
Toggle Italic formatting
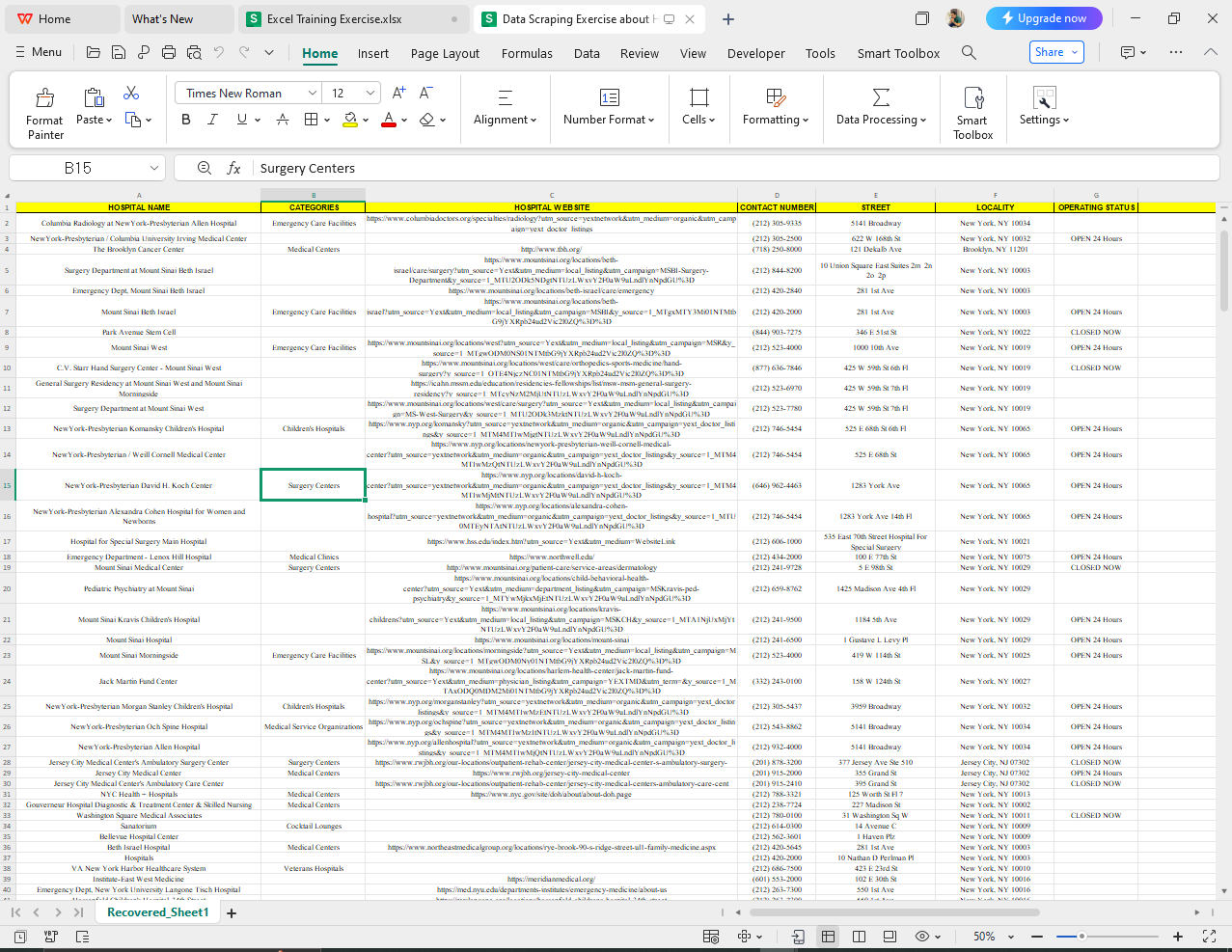(213, 120)
